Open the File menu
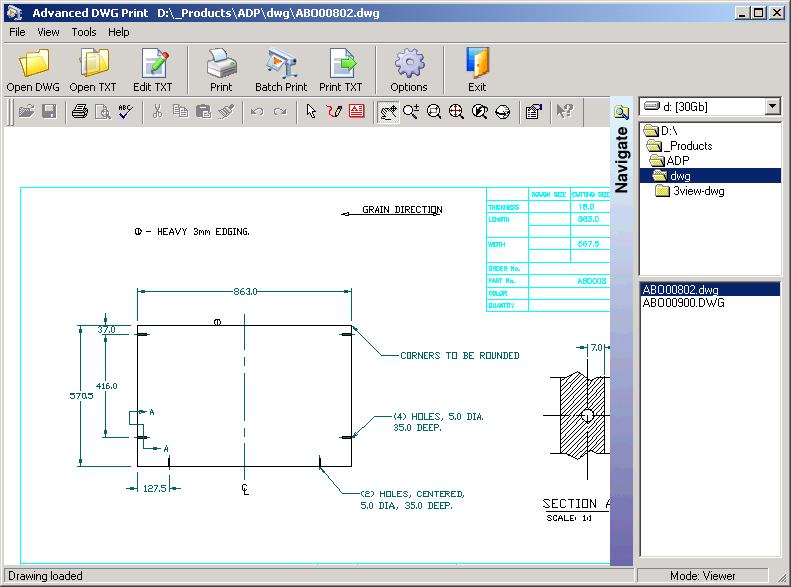This screenshot has height=587, width=791. (x=17, y=32)
